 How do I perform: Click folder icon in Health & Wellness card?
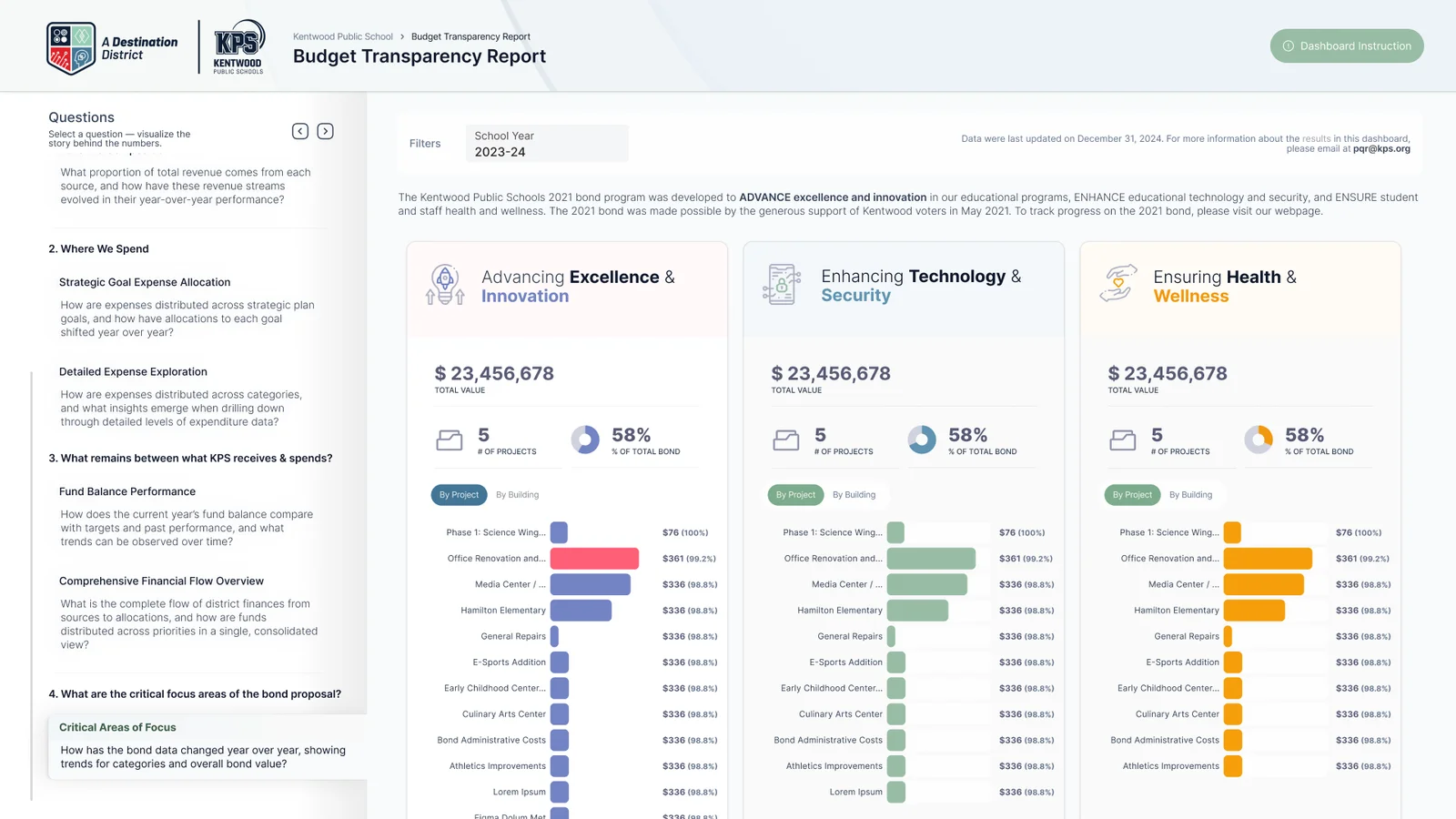pyautogui.click(x=1123, y=440)
